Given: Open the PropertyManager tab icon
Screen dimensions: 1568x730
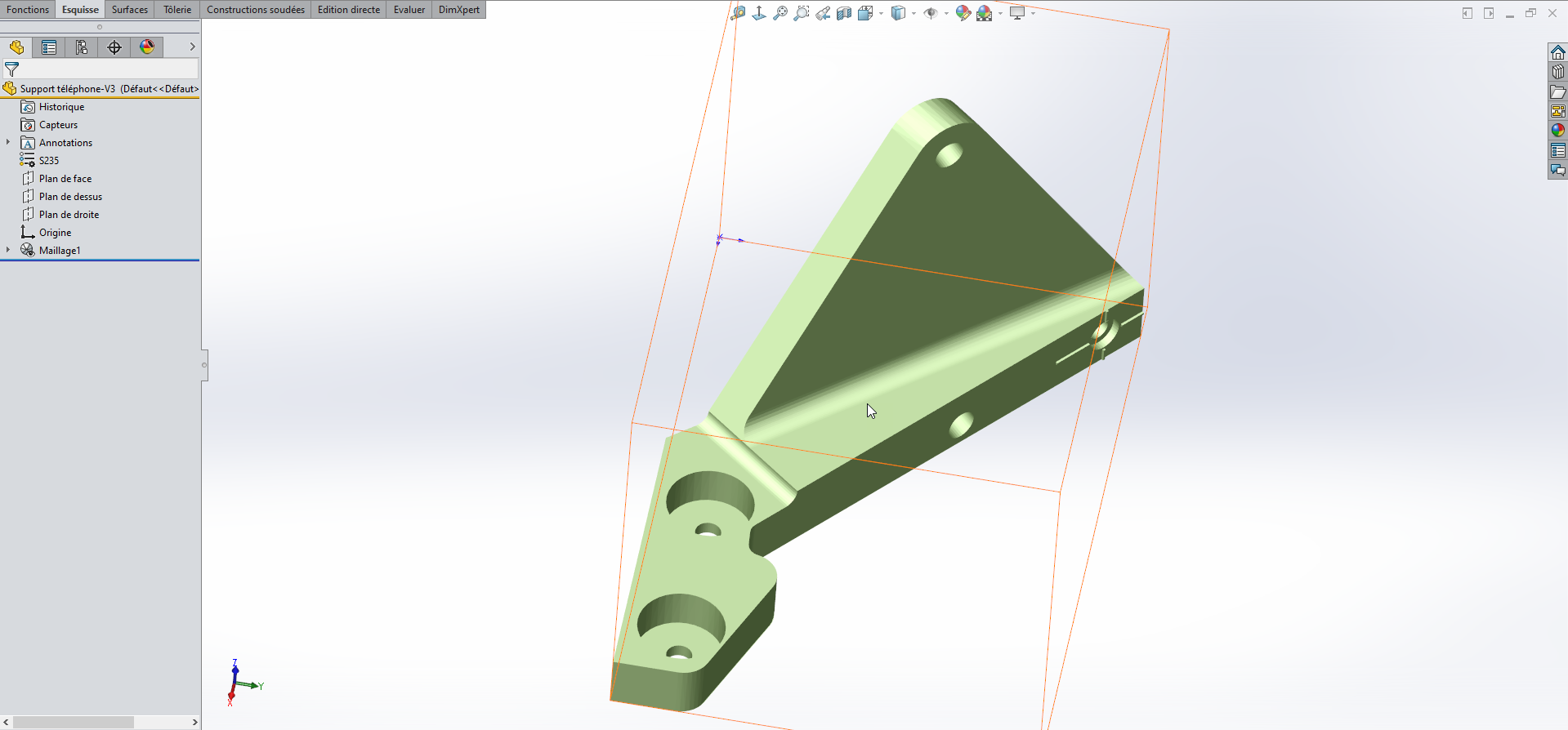Looking at the screenshot, I should click(x=49, y=47).
